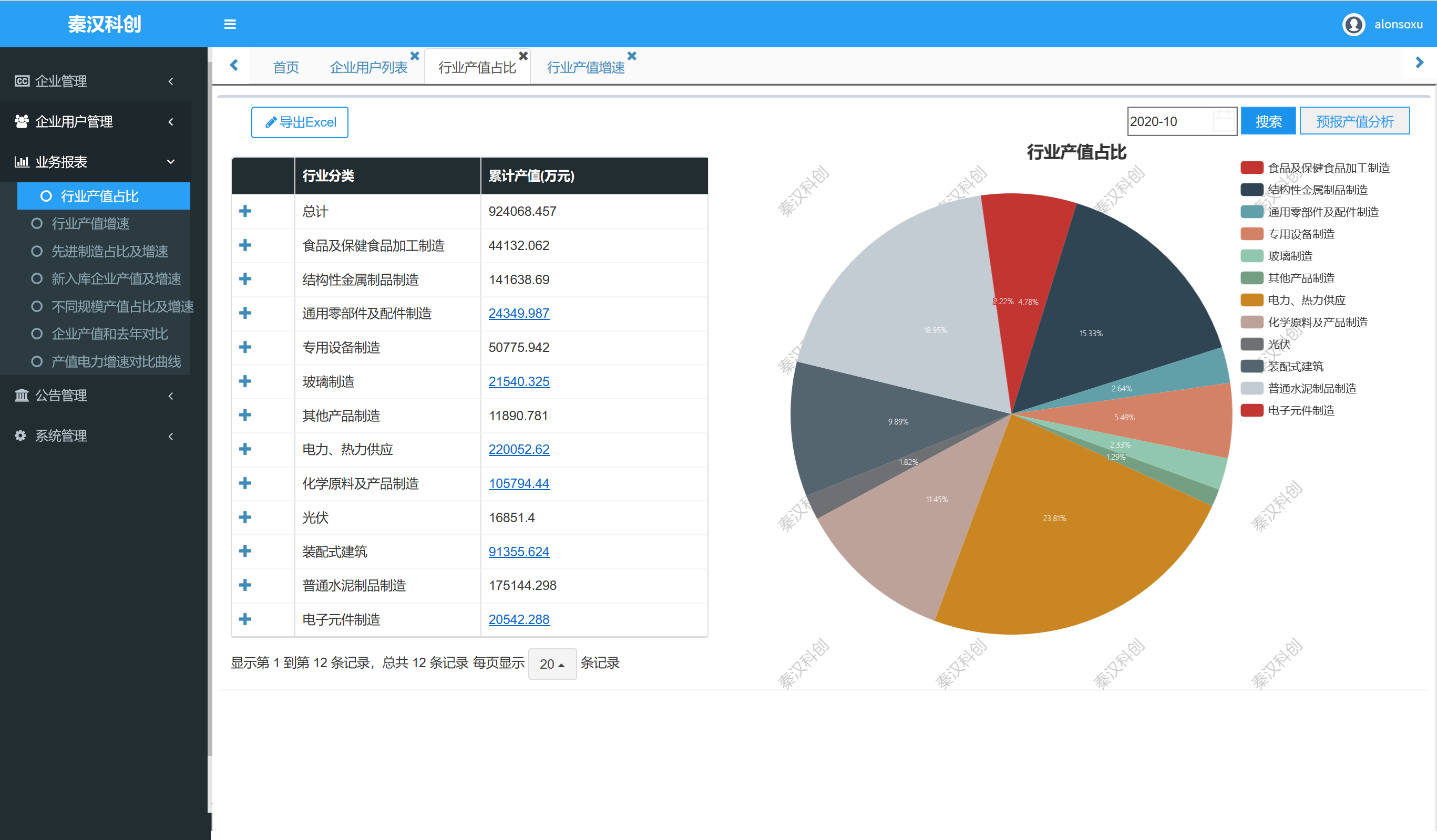Expand the 食品及保健食品加工制造 row
Viewport: 1437px width, 840px height.
click(x=245, y=245)
